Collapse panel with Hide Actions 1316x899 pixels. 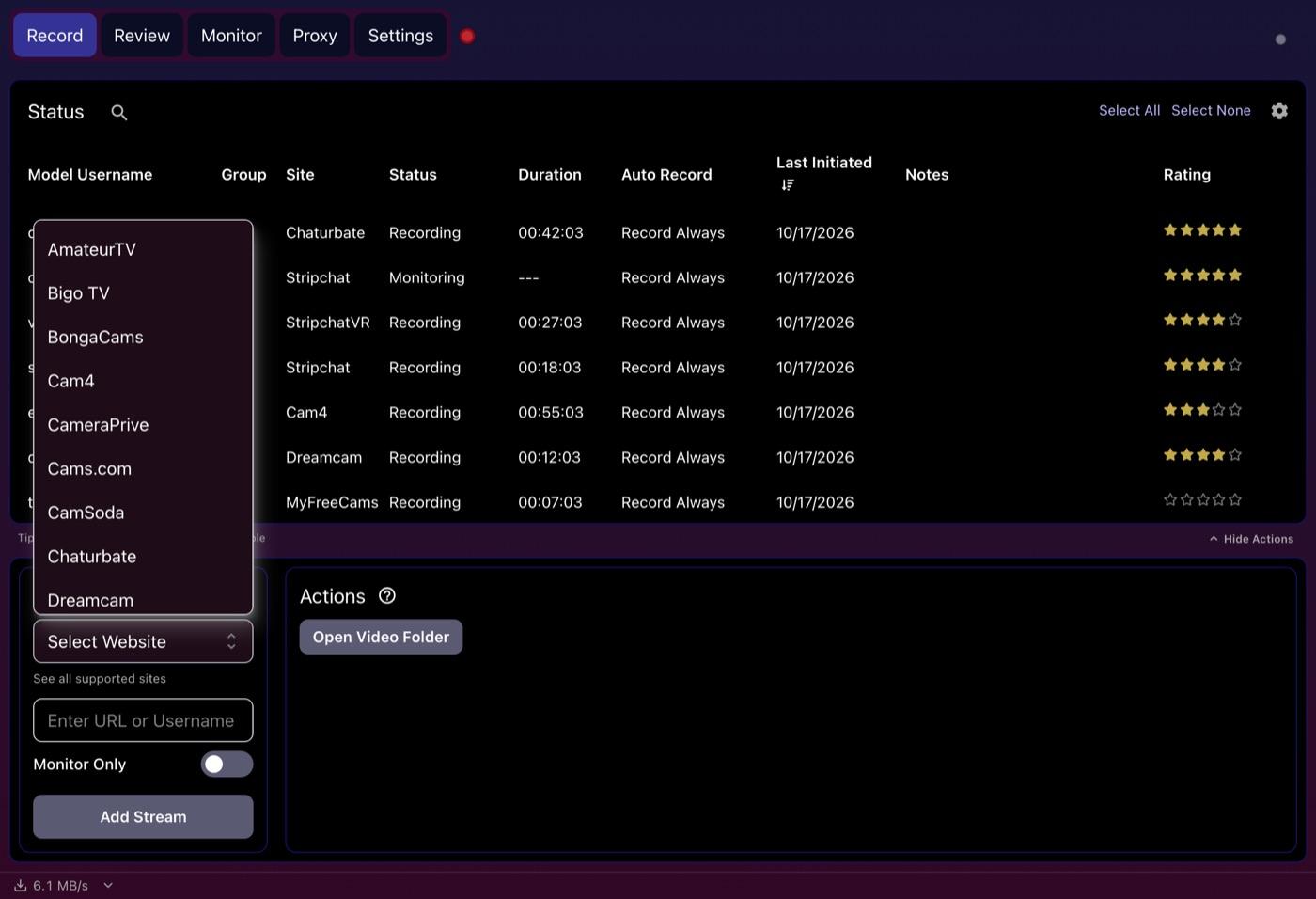[x=1251, y=539]
